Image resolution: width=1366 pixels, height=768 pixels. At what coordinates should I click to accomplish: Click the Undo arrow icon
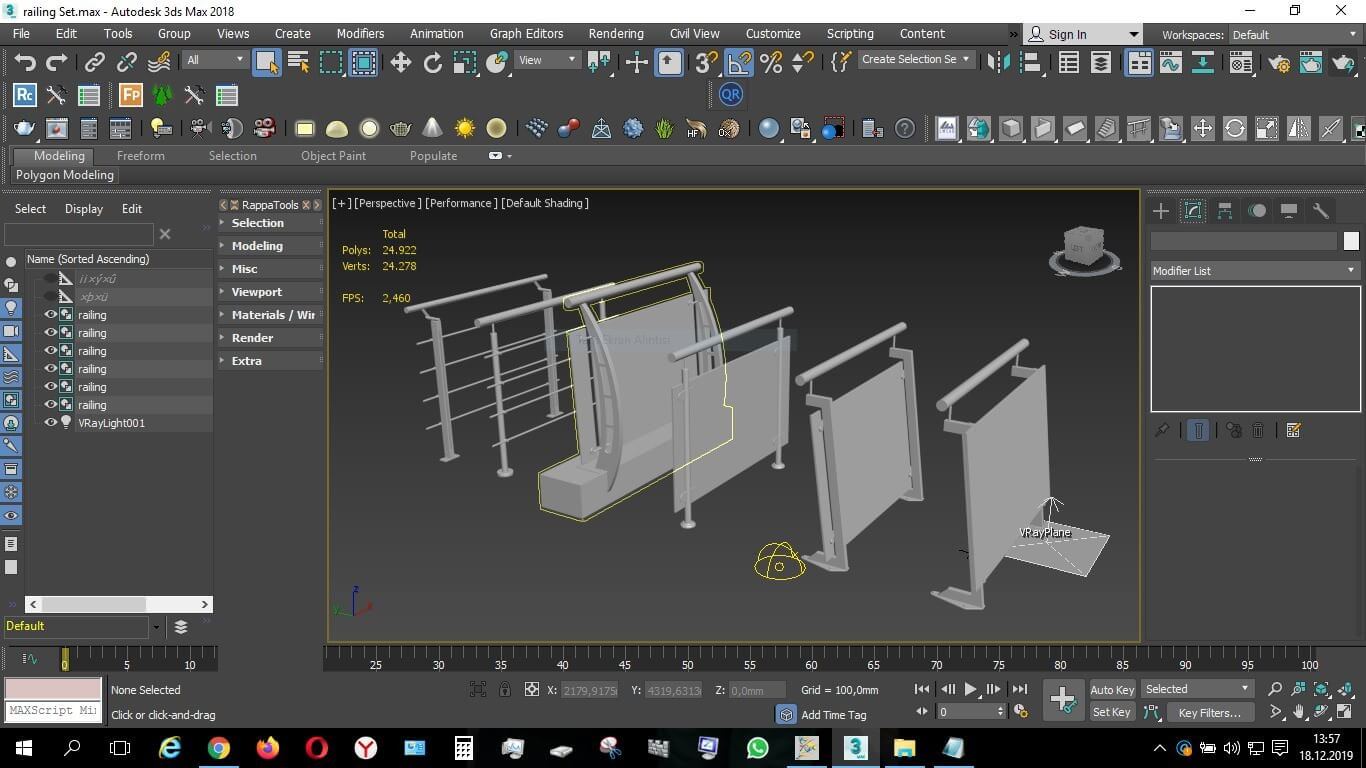coord(25,63)
